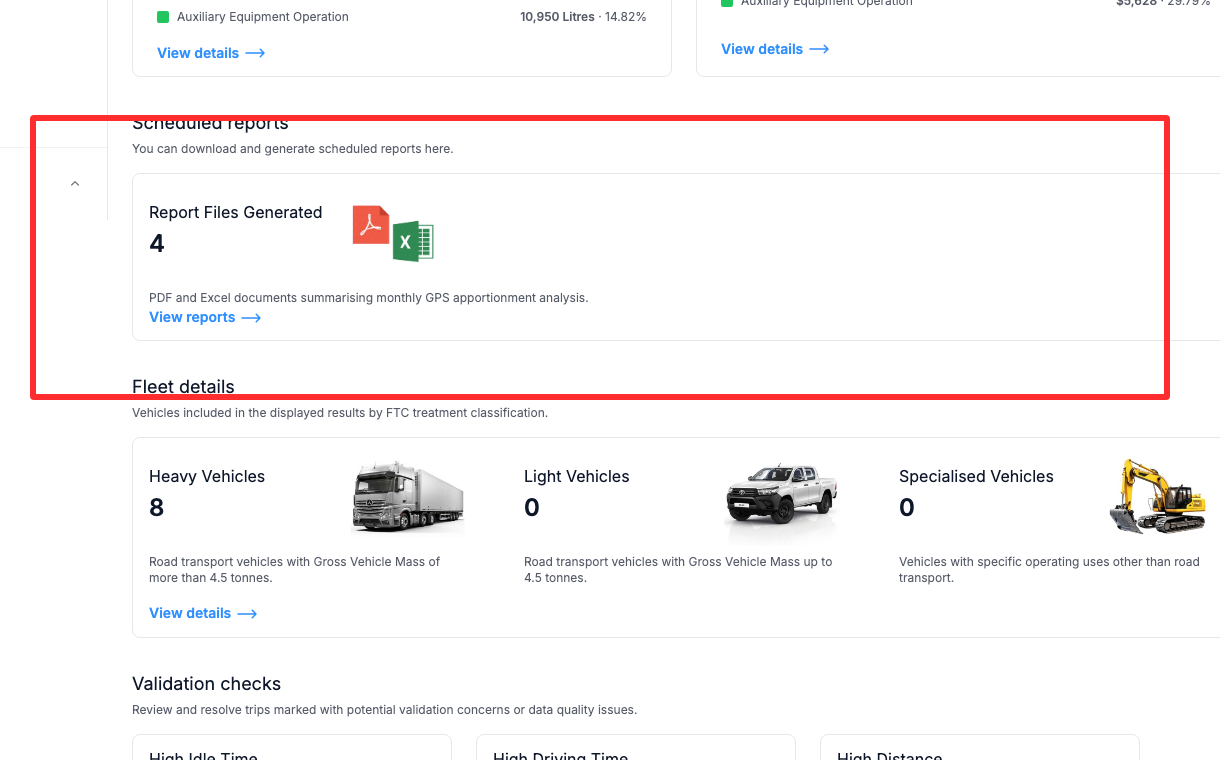This screenshot has width=1220, height=760.
Task: Select the High Distance validation card
Action: pyautogui.click(x=979, y=750)
